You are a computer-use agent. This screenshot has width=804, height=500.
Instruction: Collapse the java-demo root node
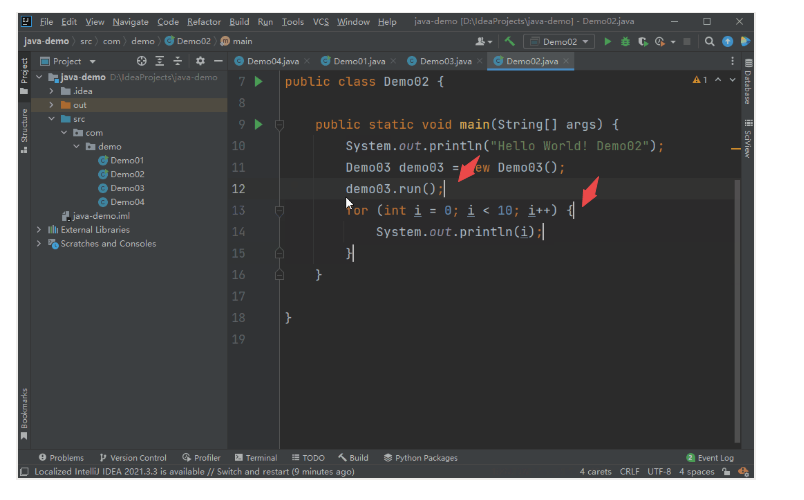(x=39, y=77)
